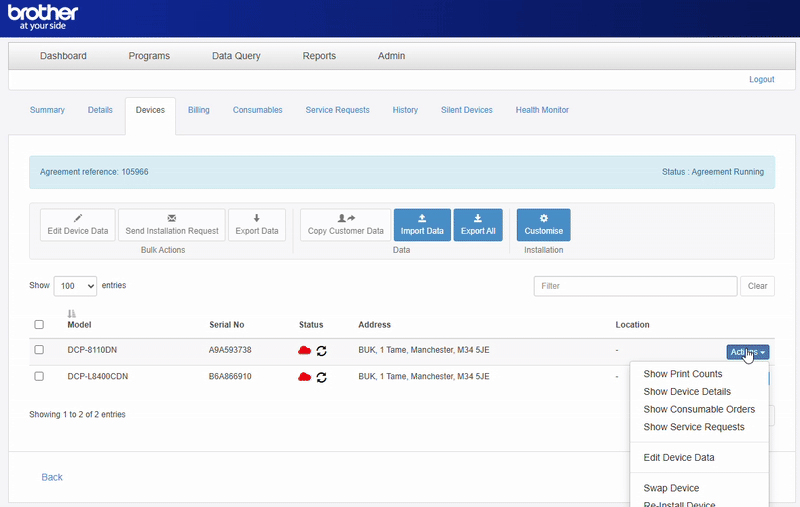Check the DCP-L8400CDN row checkbox
Screen dimensions: 800x507
pos(39,376)
